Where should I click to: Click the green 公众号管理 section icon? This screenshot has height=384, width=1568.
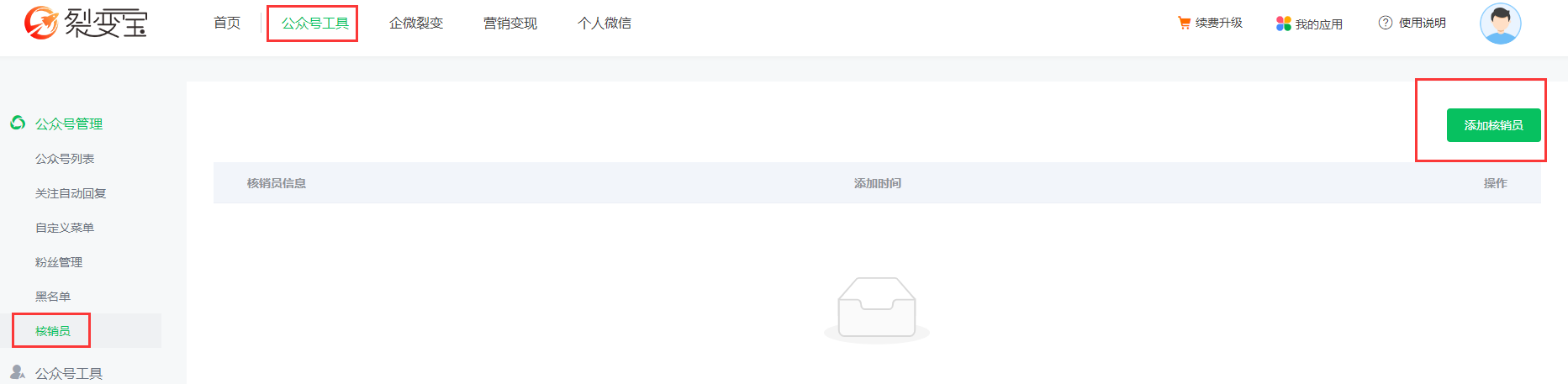click(18, 124)
